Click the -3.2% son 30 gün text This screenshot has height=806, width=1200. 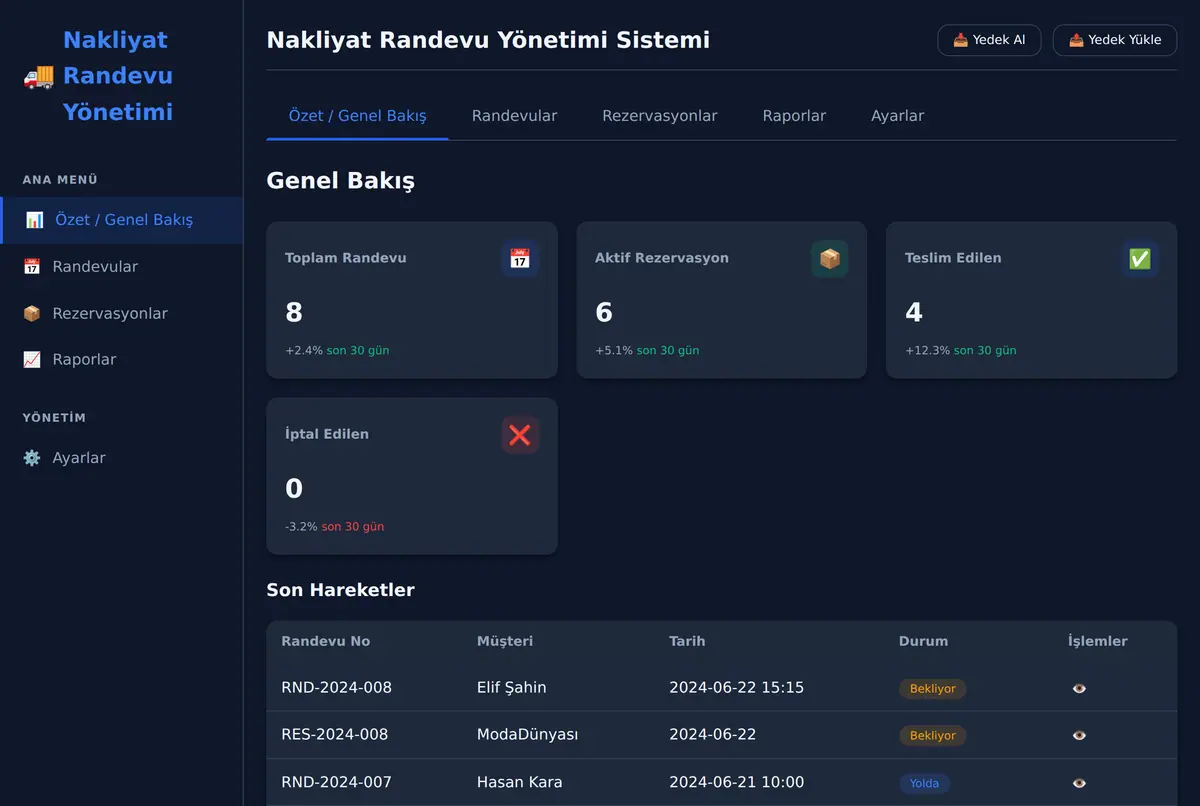coord(334,527)
